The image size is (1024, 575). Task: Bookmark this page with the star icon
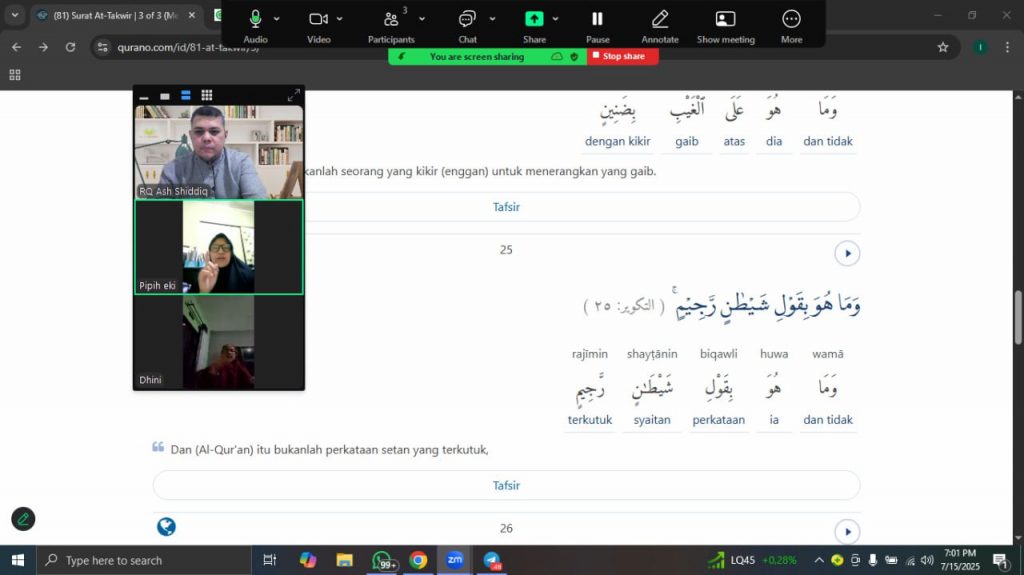[942, 47]
